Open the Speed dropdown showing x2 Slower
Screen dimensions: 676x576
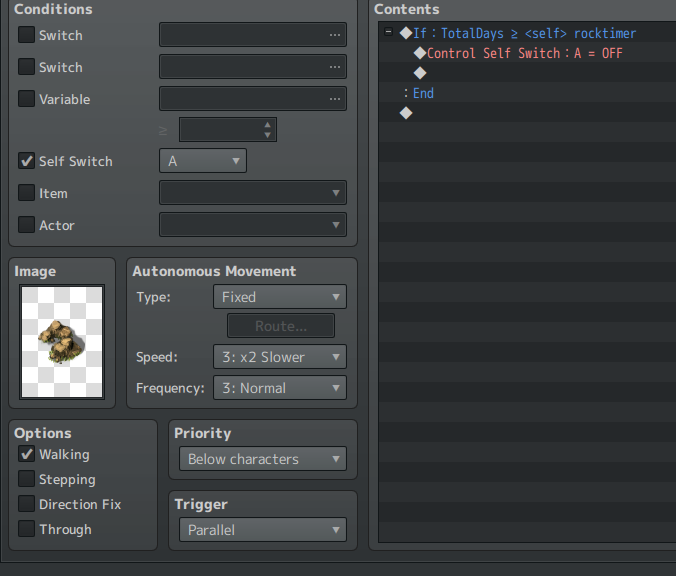(x=280, y=357)
